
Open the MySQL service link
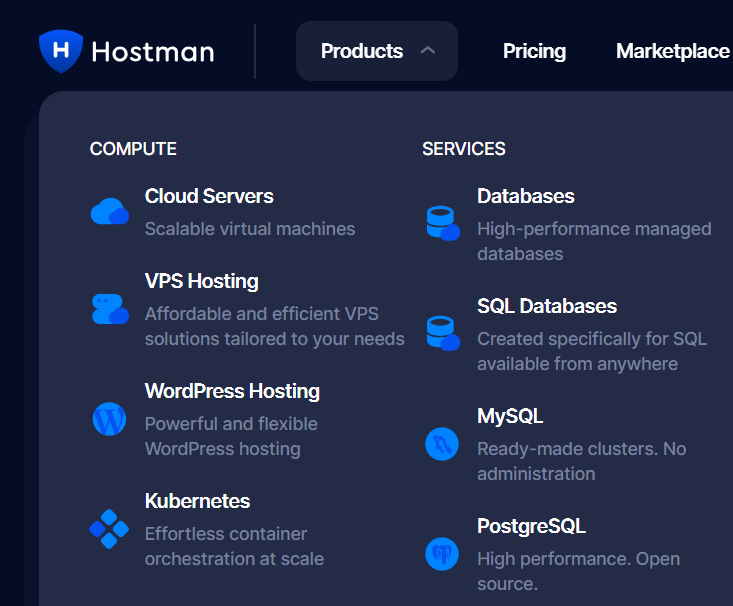coord(510,416)
